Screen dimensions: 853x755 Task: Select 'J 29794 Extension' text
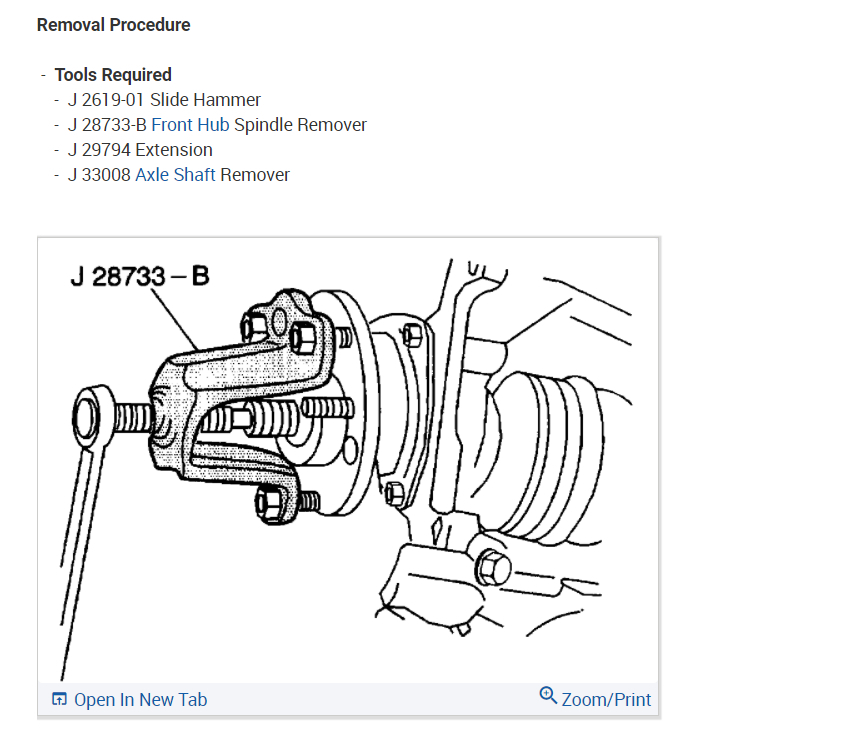[140, 150]
